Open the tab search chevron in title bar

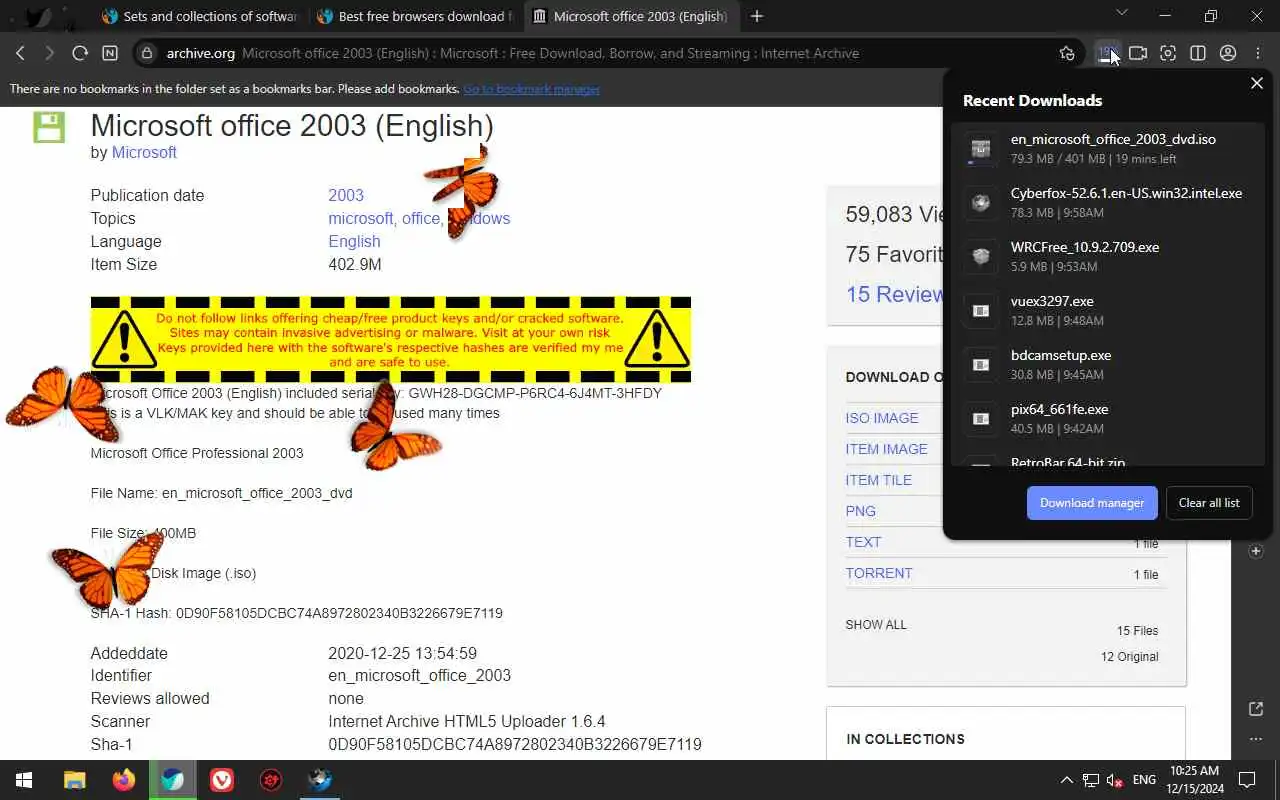(1121, 14)
